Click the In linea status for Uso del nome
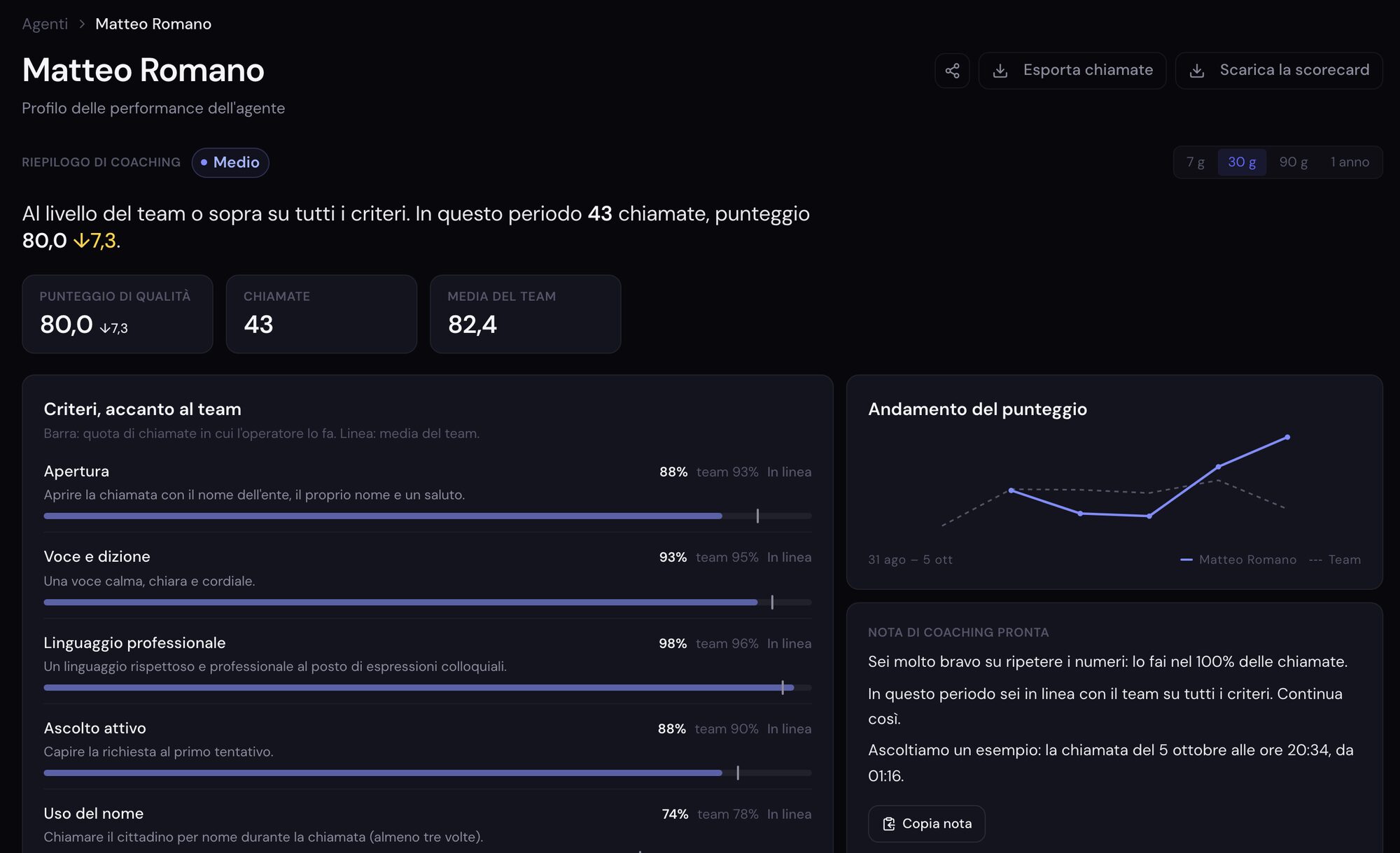Viewport: 1400px width, 853px height. click(789, 815)
